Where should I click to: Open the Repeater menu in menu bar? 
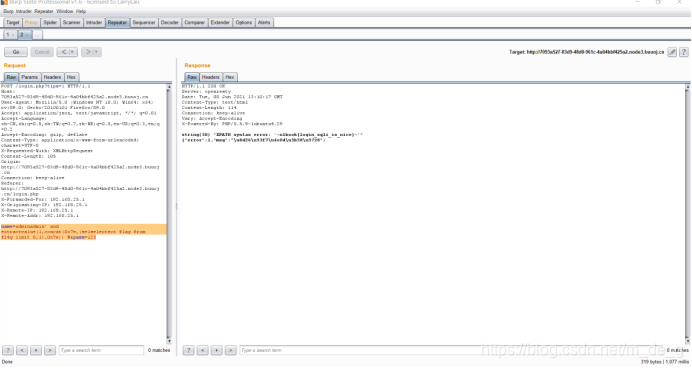pos(44,11)
